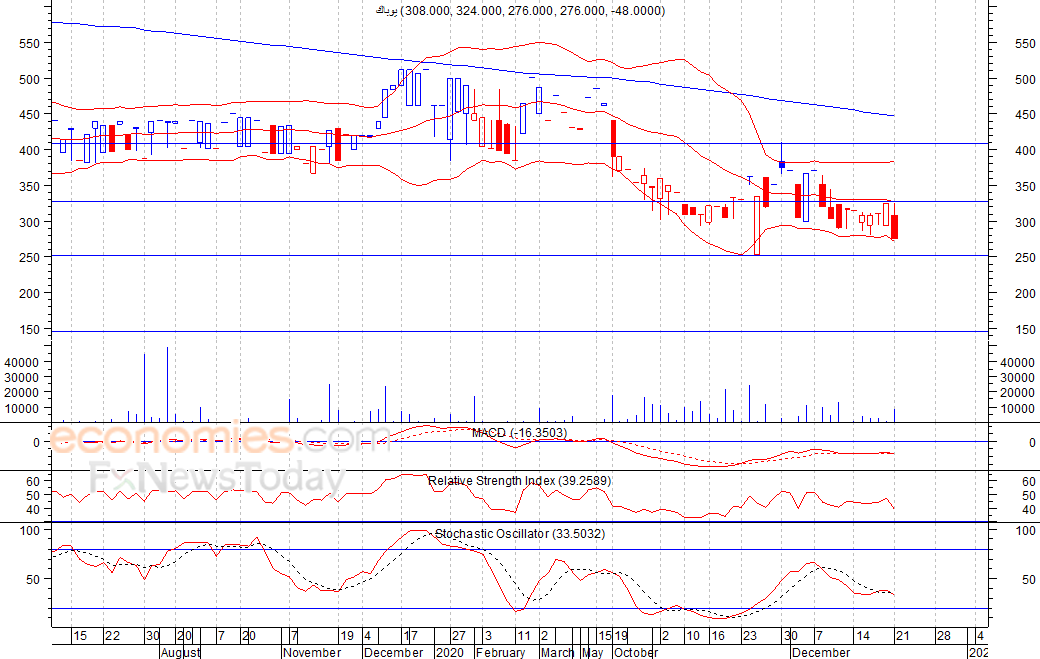Screen dimensions: 1040x659
Task: Select the November month label
Action: [x=312, y=653]
